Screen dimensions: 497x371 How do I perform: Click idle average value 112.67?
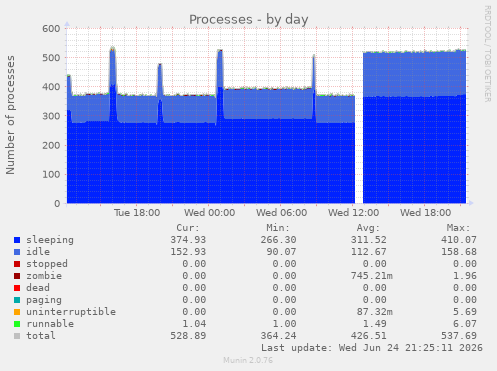point(369,252)
